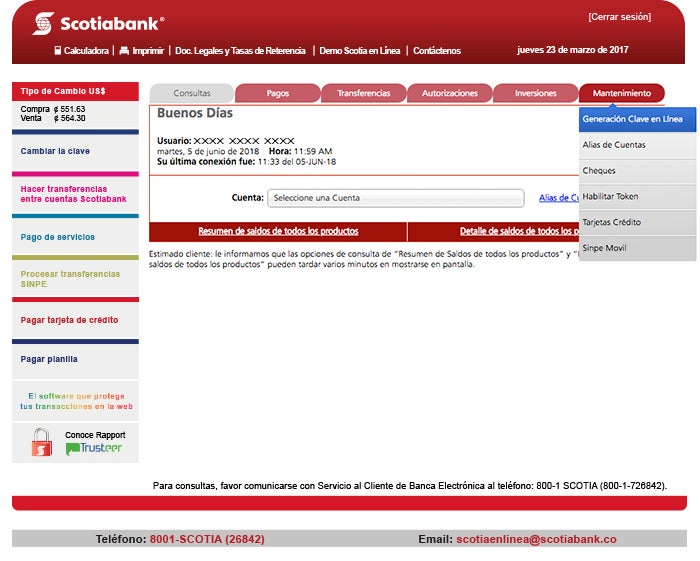Select the Consultas tab
The height and width of the screenshot is (561, 700).
pyautogui.click(x=192, y=93)
